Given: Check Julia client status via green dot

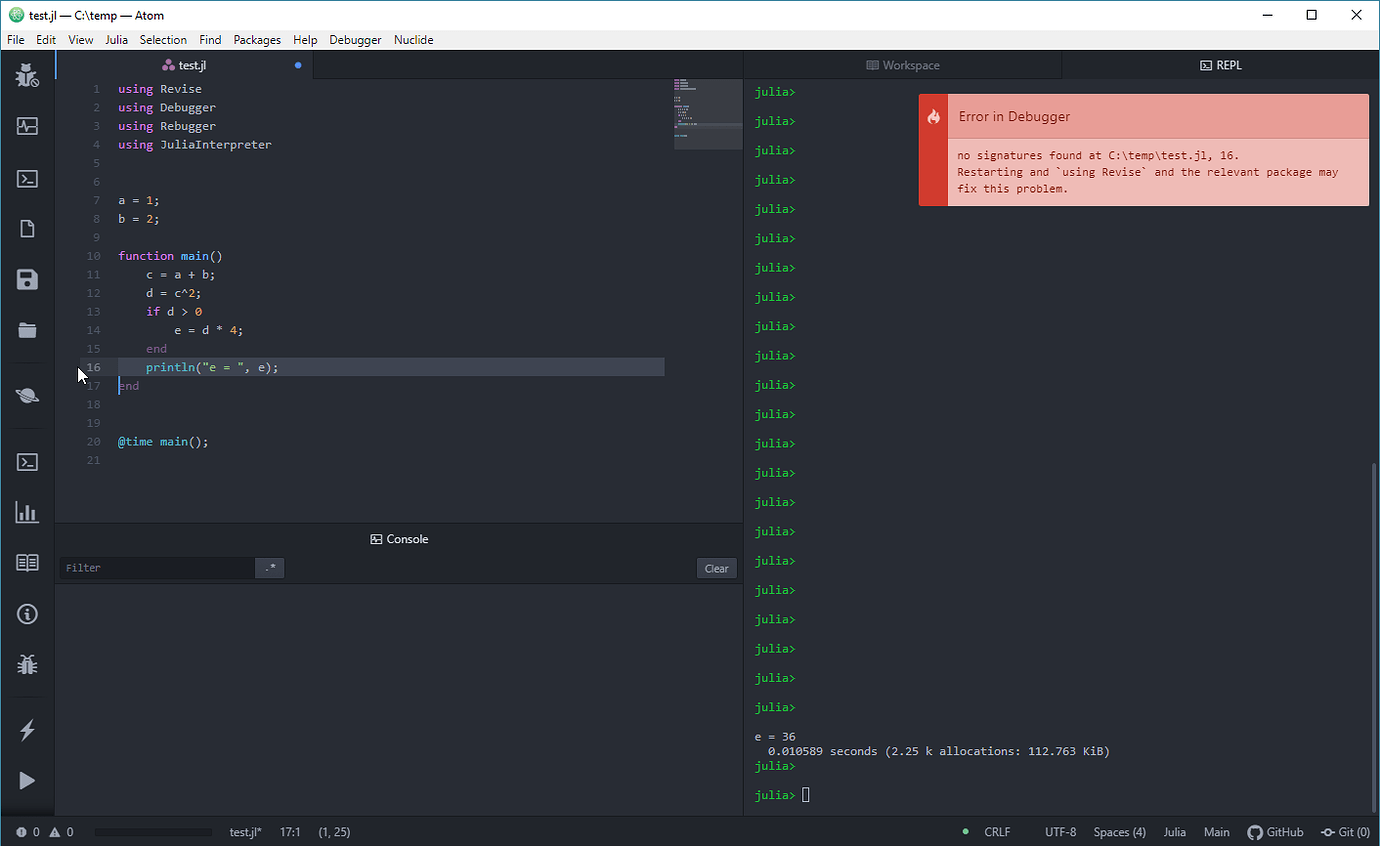Looking at the screenshot, I should 965,831.
